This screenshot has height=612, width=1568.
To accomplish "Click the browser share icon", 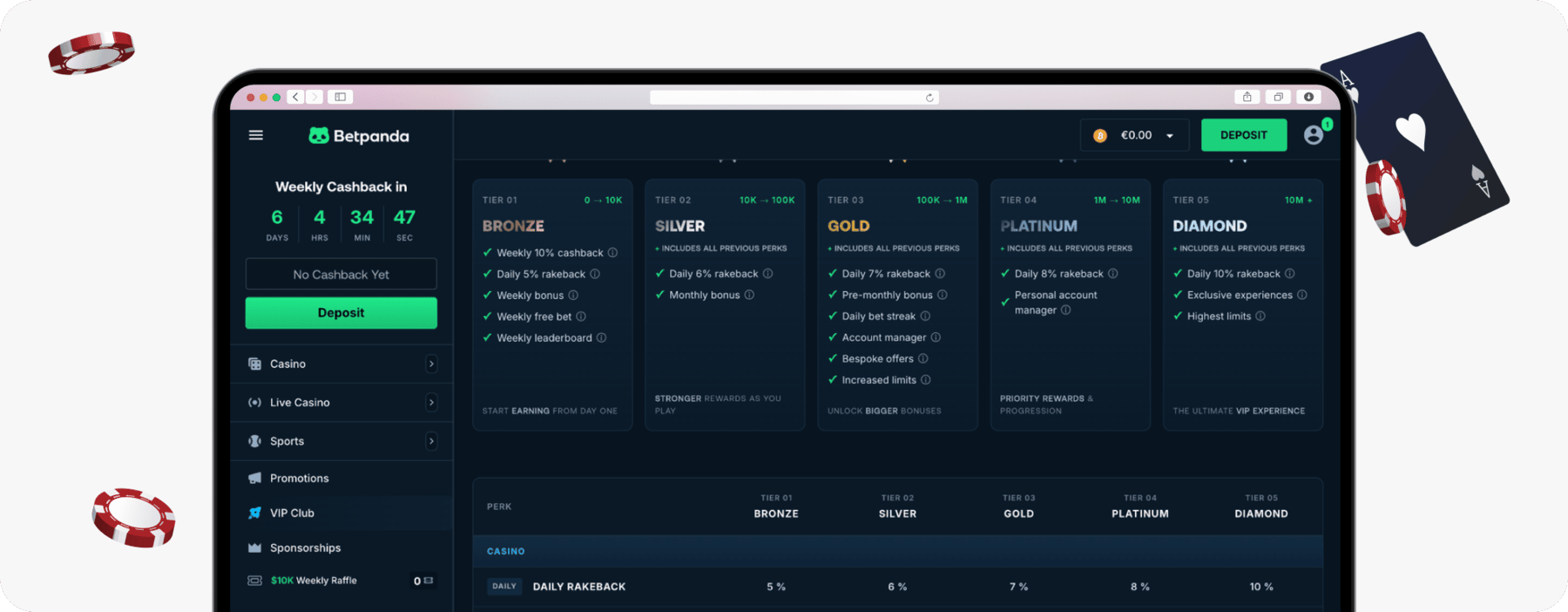I will [x=1247, y=97].
